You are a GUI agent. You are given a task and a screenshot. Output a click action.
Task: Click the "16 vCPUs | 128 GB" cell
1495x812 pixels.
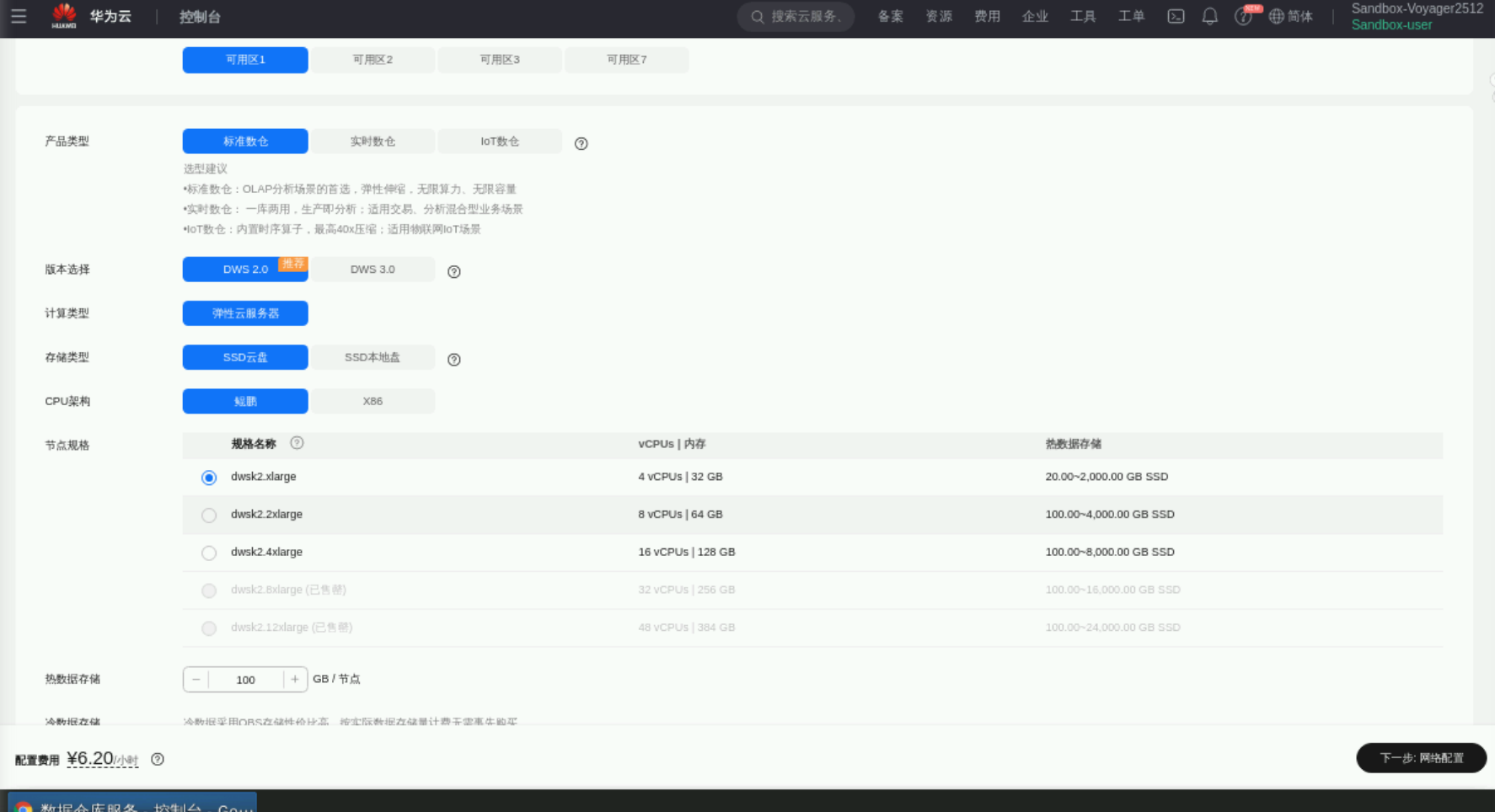coord(687,553)
